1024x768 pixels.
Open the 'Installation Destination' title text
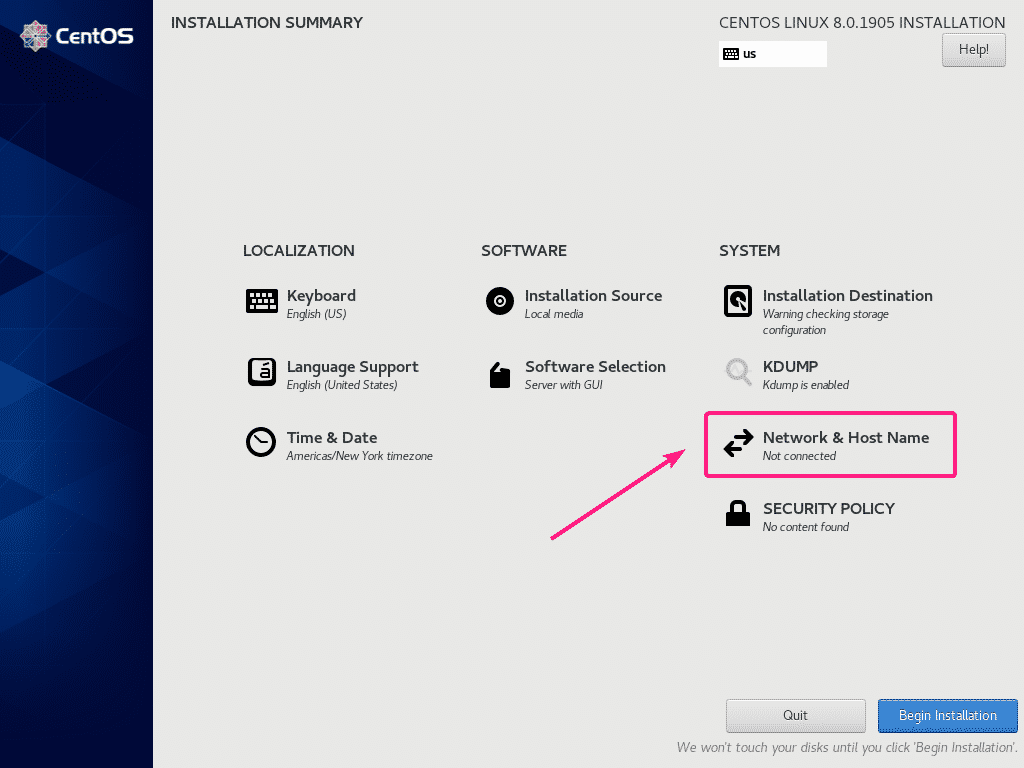847,295
